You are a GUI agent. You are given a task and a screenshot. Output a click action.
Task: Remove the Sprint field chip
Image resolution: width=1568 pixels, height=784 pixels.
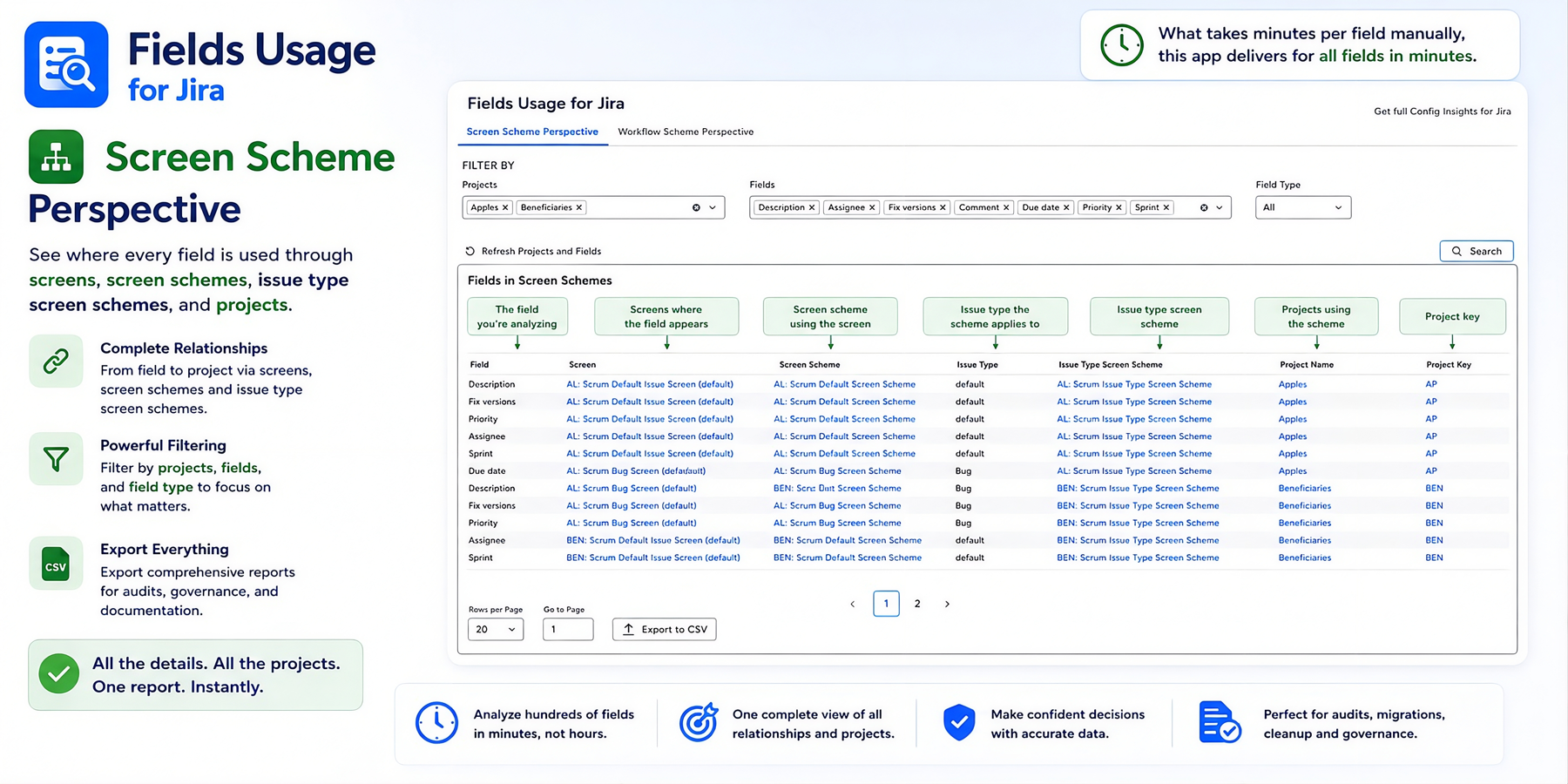[x=1166, y=207]
